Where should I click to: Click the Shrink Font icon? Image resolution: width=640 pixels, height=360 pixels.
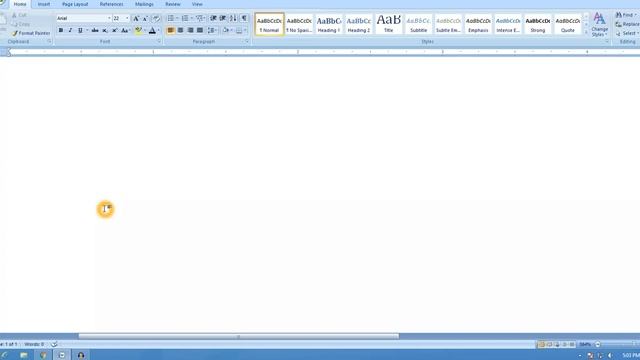pyautogui.click(x=145, y=18)
